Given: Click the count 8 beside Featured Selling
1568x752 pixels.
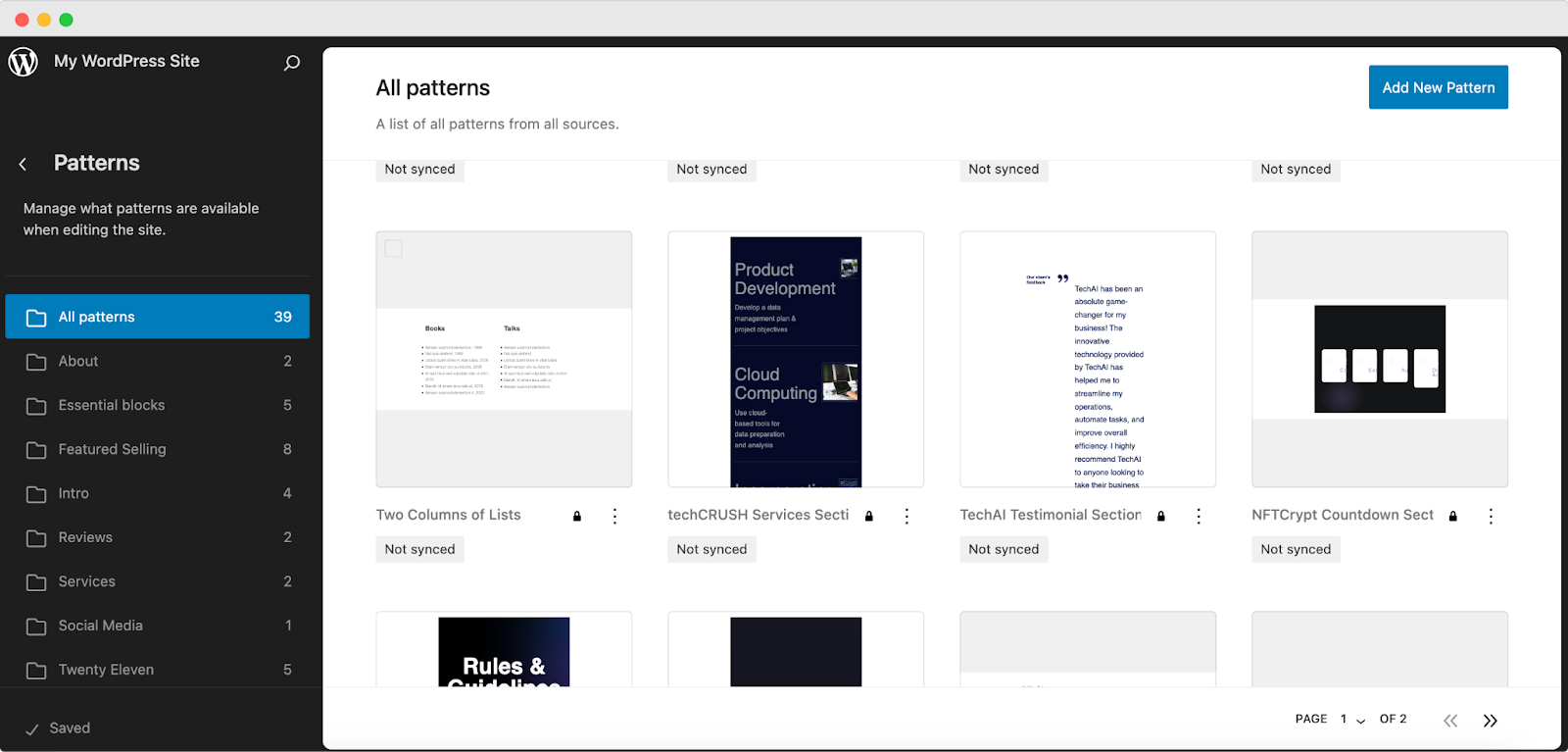Looking at the screenshot, I should [287, 449].
